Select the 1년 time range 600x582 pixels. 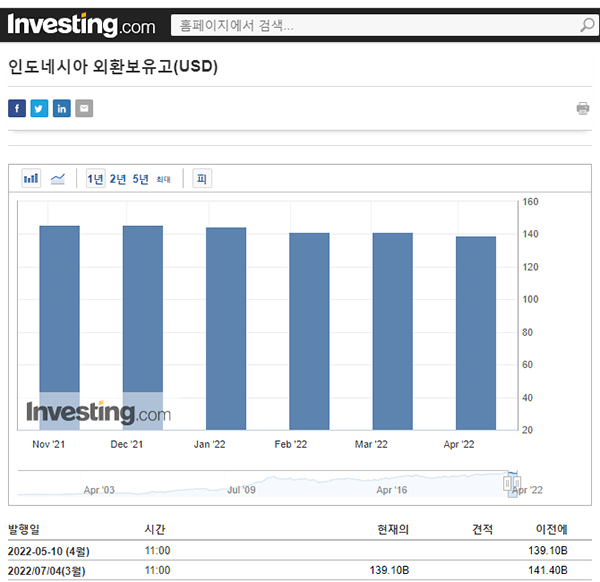(95, 179)
